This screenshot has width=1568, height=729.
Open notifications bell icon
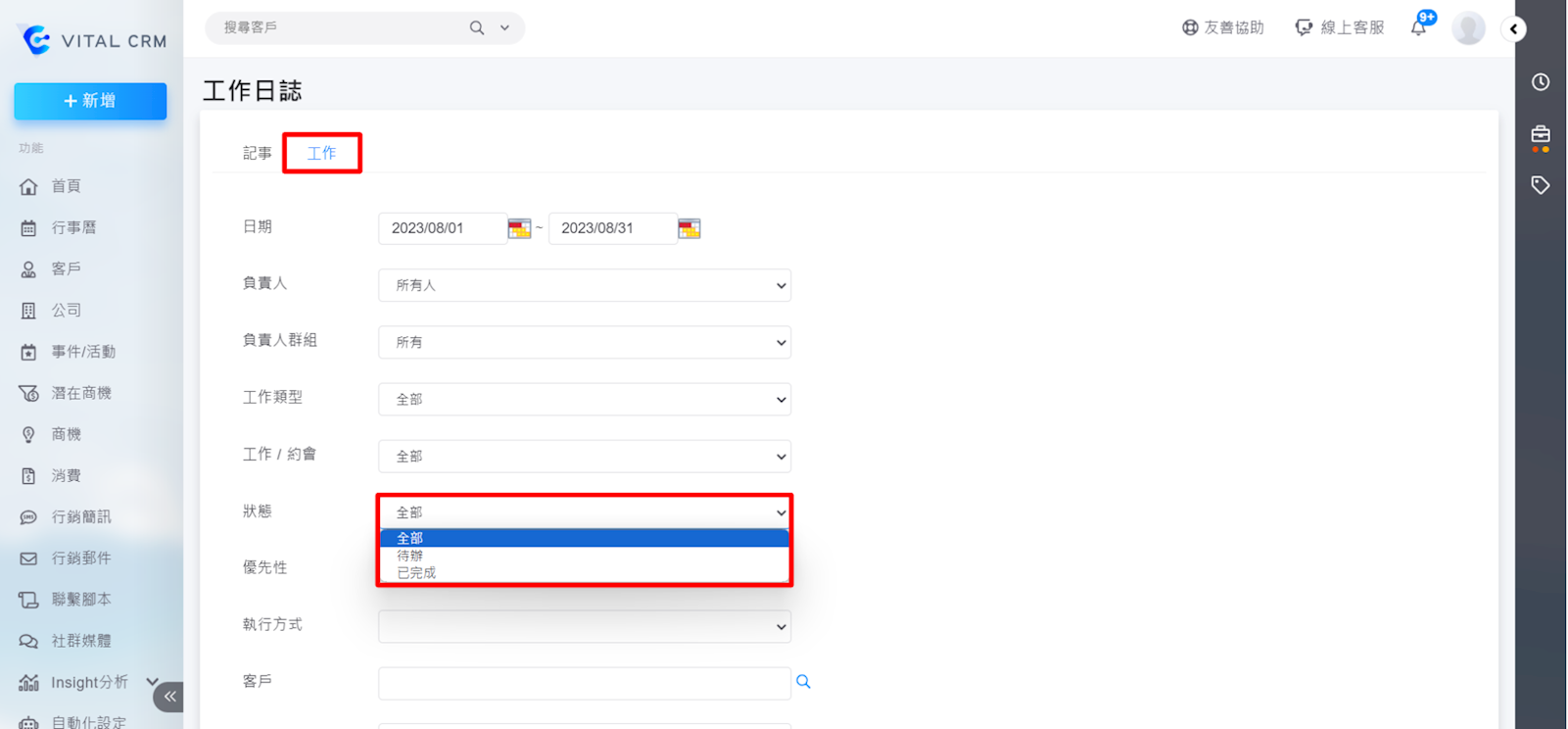(x=1418, y=27)
